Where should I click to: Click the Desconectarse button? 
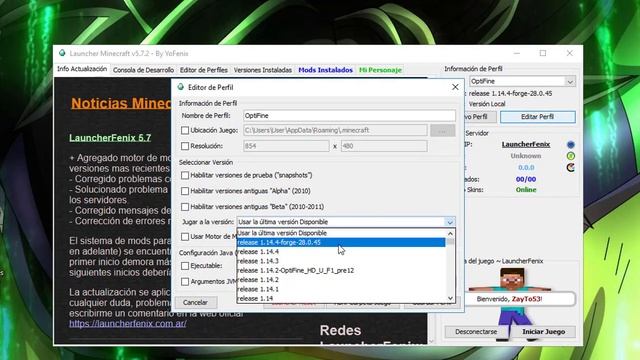point(476,332)
